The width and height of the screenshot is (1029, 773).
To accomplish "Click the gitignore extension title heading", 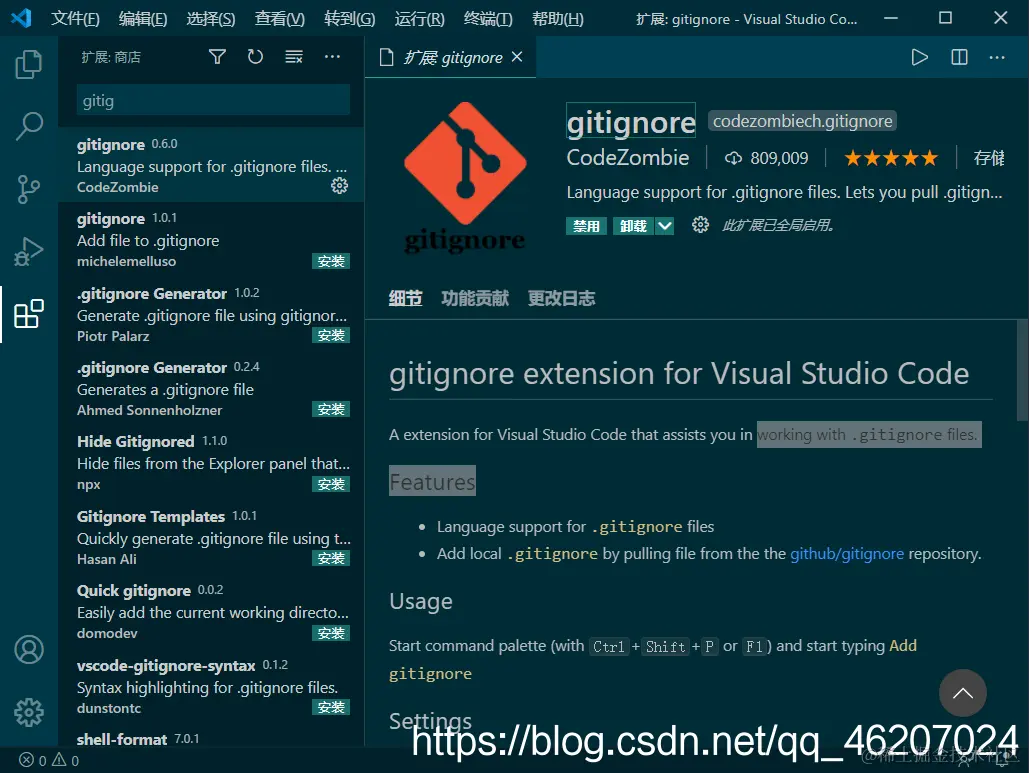I will [x=631, y=122].
